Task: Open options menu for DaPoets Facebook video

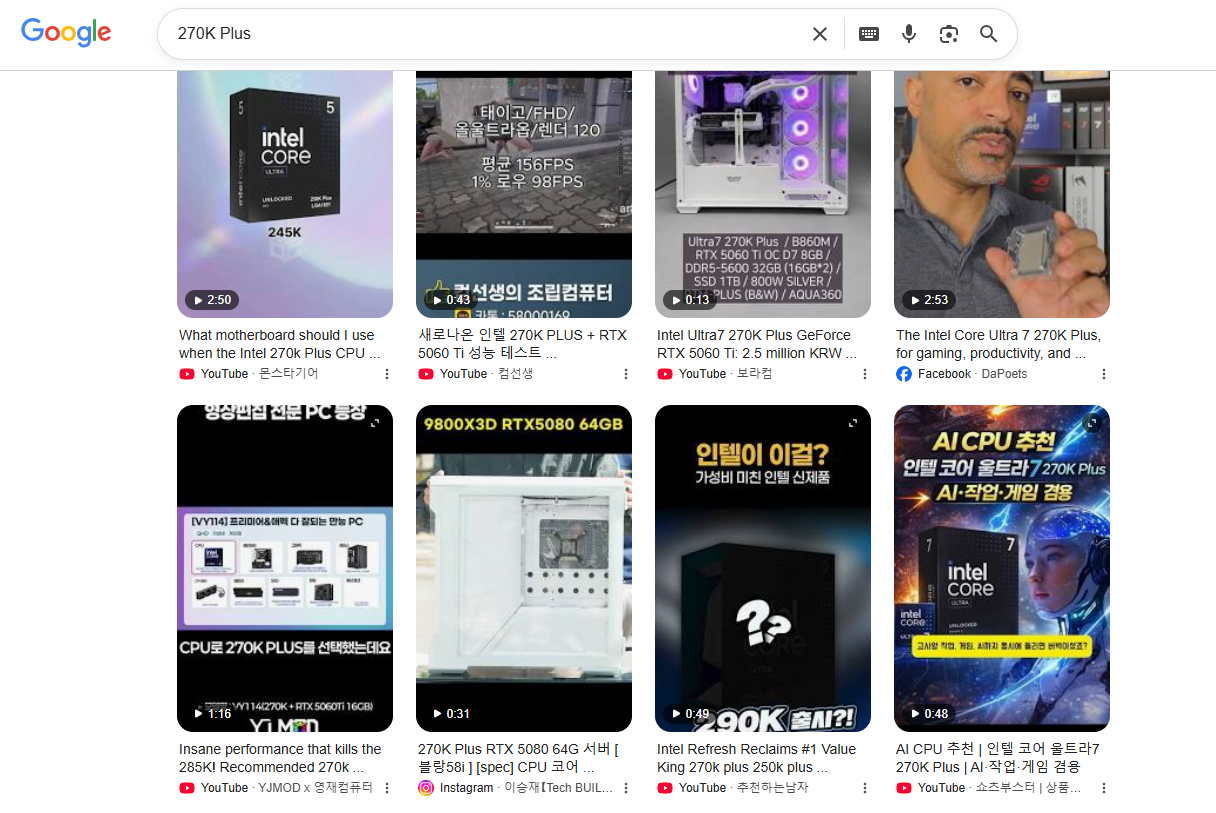Action: point(1104,374)
